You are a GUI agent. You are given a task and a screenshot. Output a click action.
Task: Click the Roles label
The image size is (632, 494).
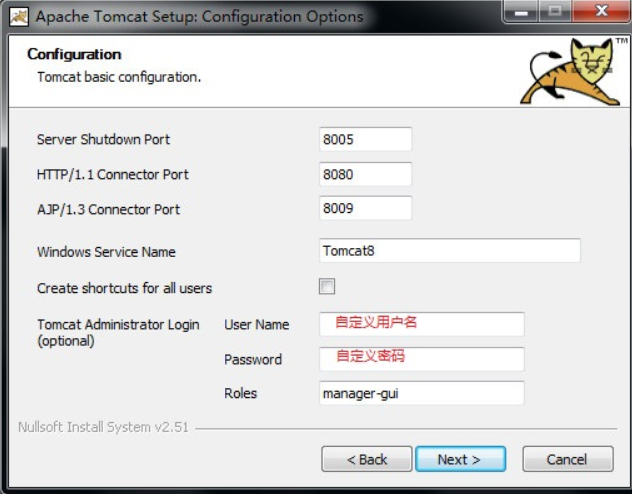click(240, 393)
